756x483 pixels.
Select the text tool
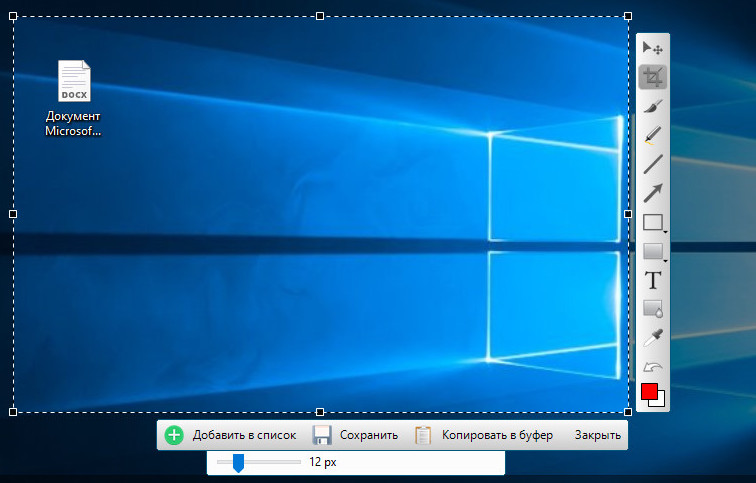653,280
